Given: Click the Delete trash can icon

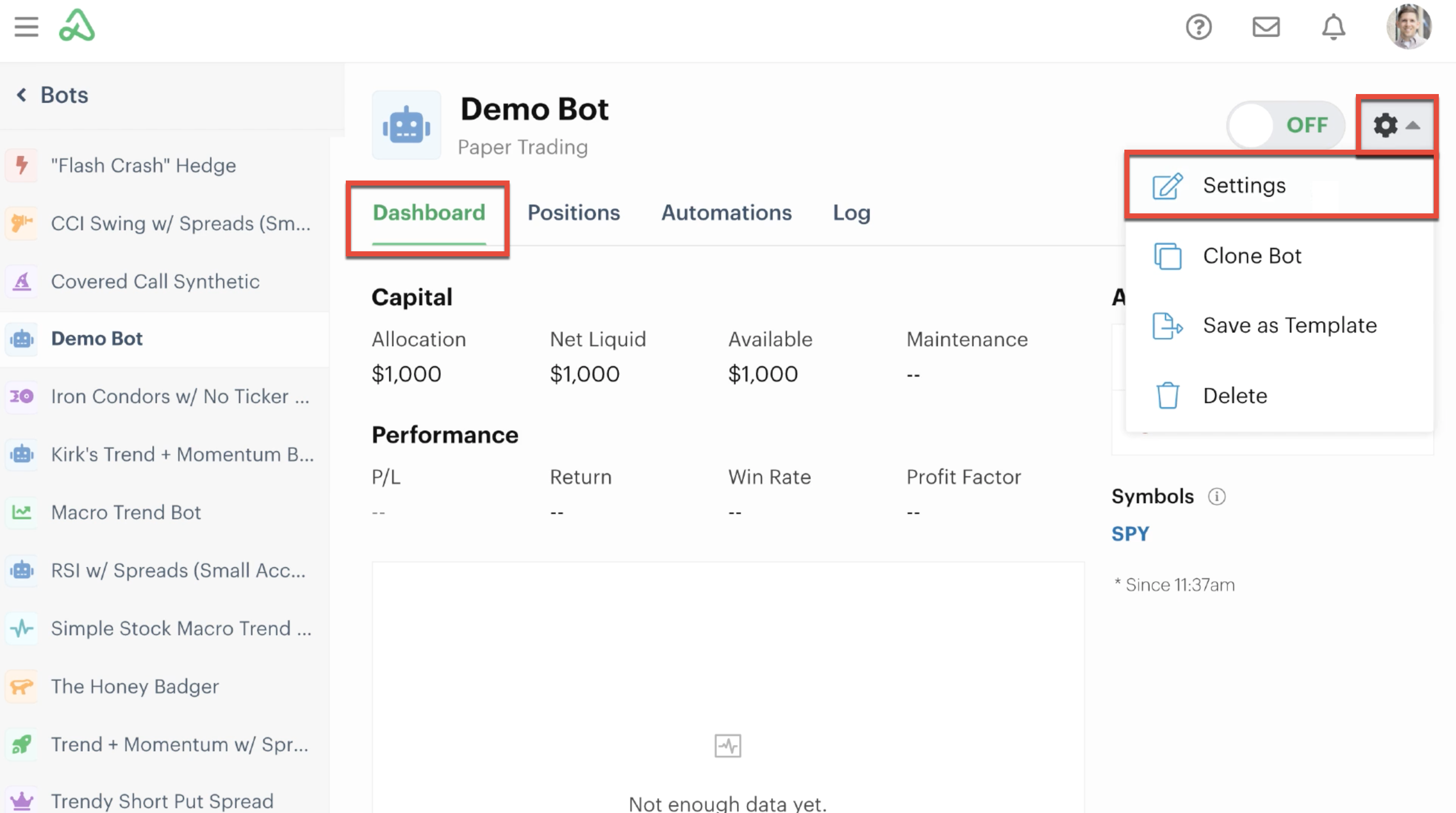Looking at the screenshot, I should click(x=1167, y=395).
